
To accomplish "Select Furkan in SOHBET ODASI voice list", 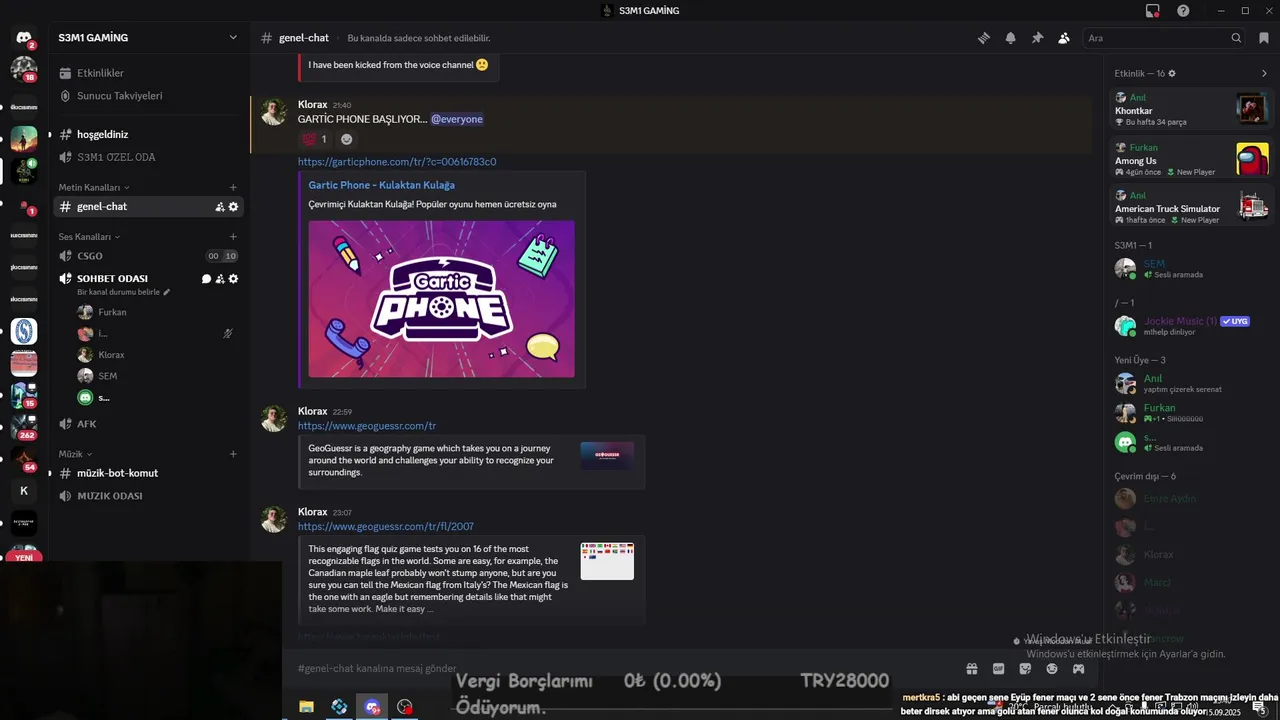I will (157, 312).
